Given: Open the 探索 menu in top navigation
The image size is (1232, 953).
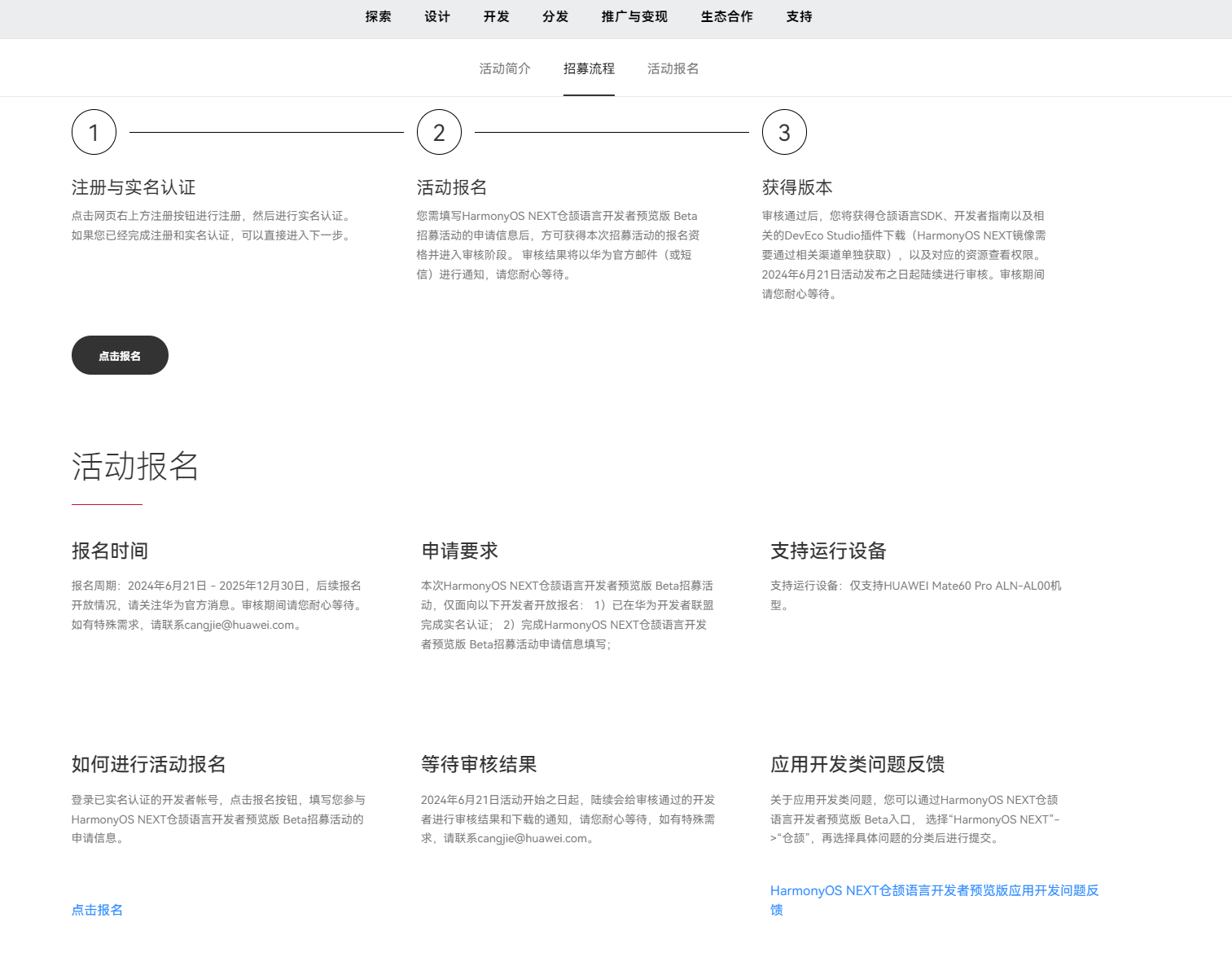Looking at the screenshot, I should pos(378,16).
